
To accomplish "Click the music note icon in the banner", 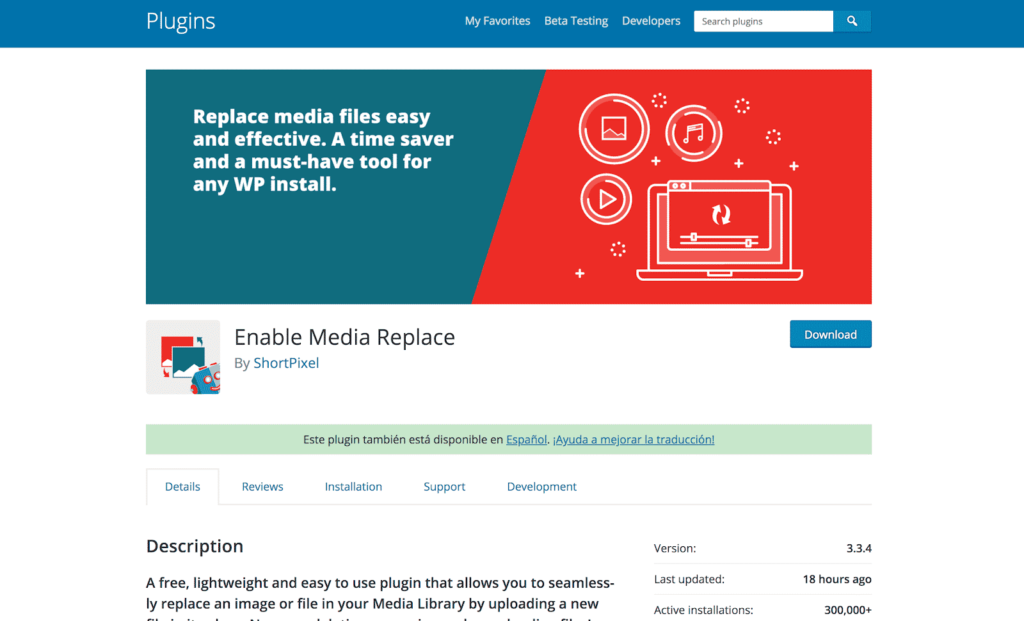I will 694,133.
